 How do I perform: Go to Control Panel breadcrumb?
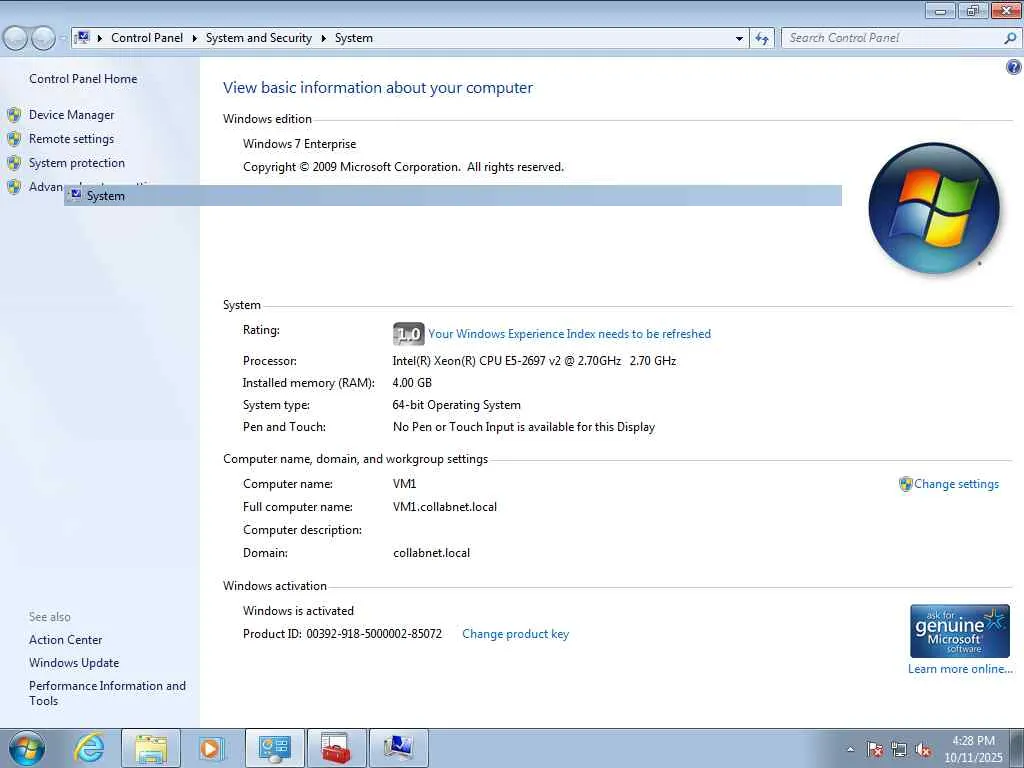(x=147, y=38)
